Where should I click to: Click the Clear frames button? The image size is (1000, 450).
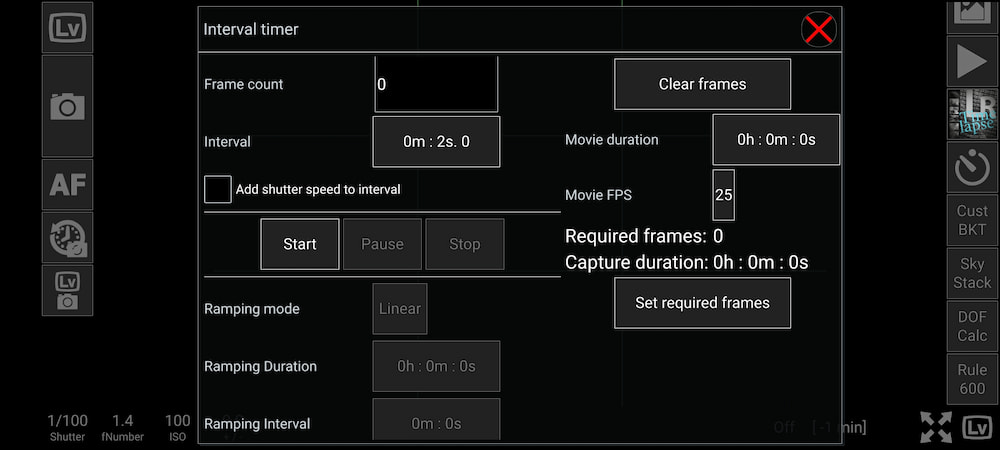pyautogui.click(x=702, y=84)
